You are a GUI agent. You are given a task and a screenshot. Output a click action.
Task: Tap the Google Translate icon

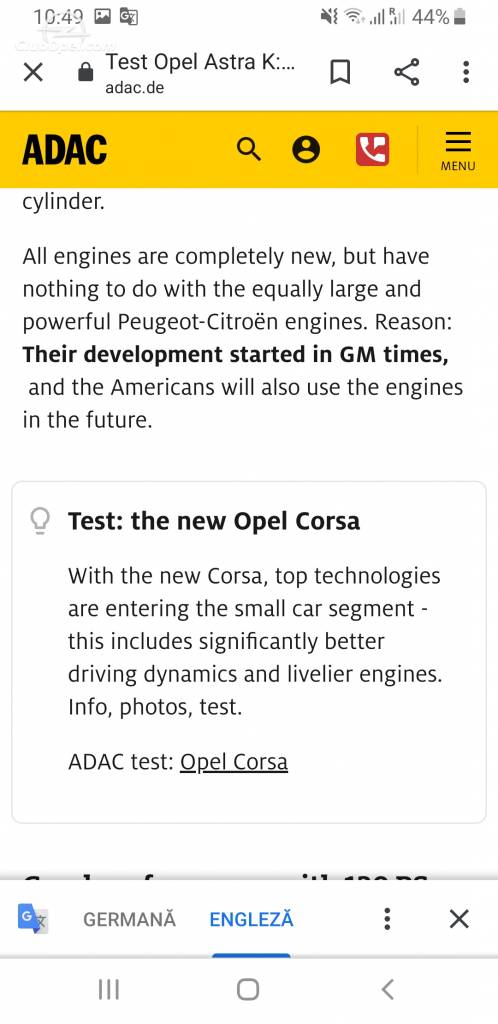(x=32, y=919)
